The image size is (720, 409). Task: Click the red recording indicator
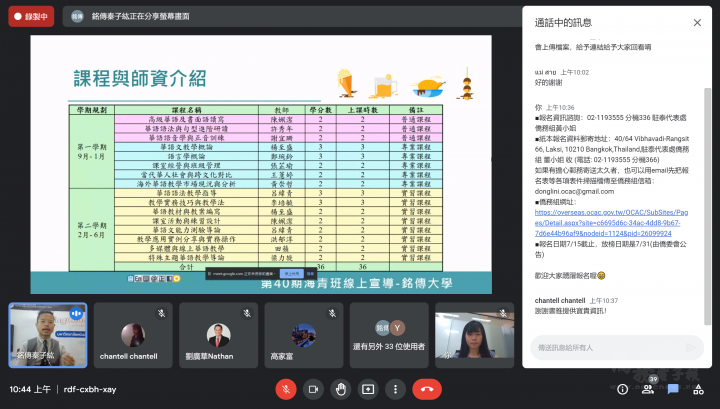(x=31, y=17)
